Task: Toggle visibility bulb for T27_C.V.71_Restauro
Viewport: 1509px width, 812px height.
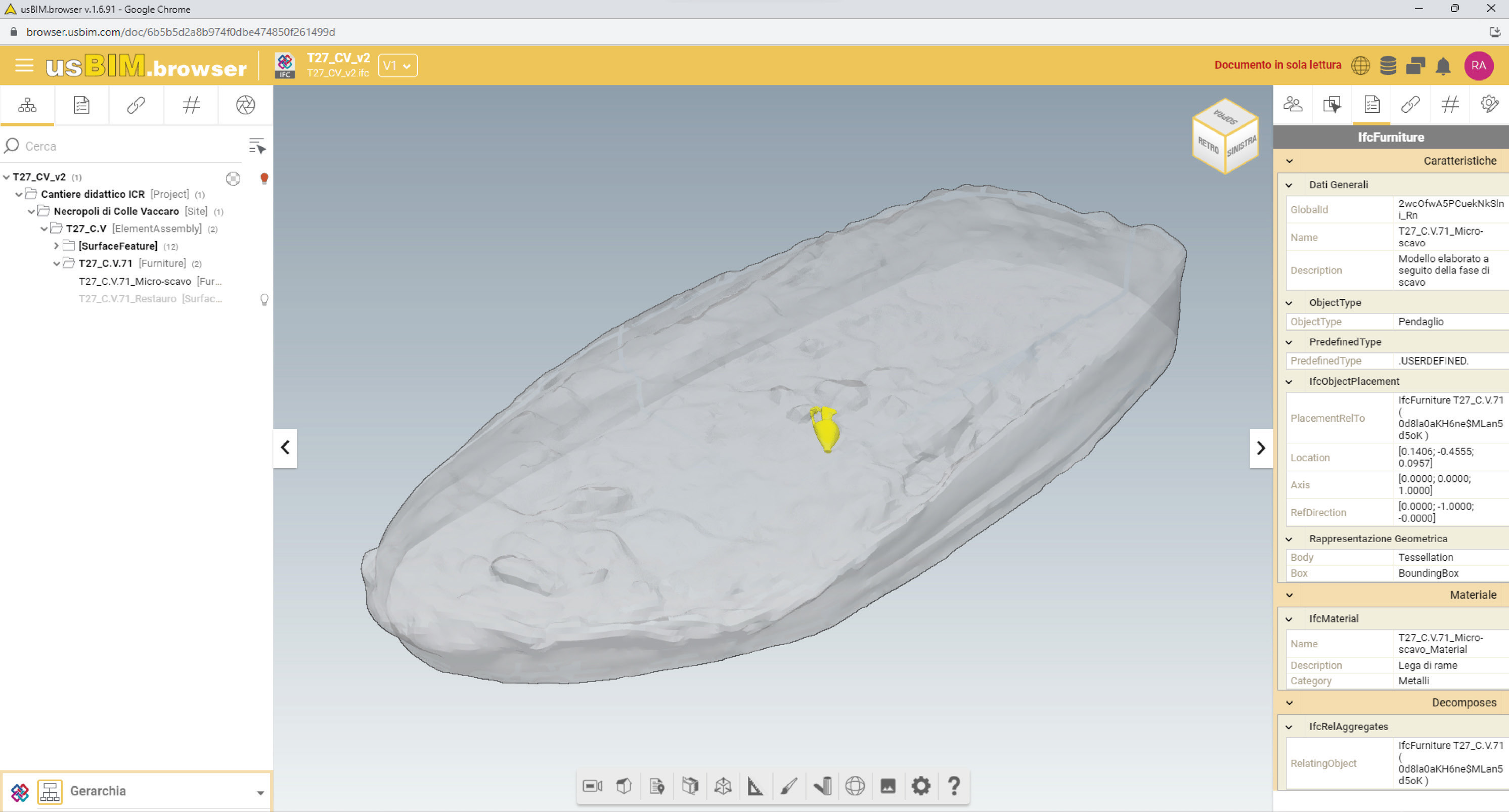Action: pyautogui.click(x=264, y=300)
